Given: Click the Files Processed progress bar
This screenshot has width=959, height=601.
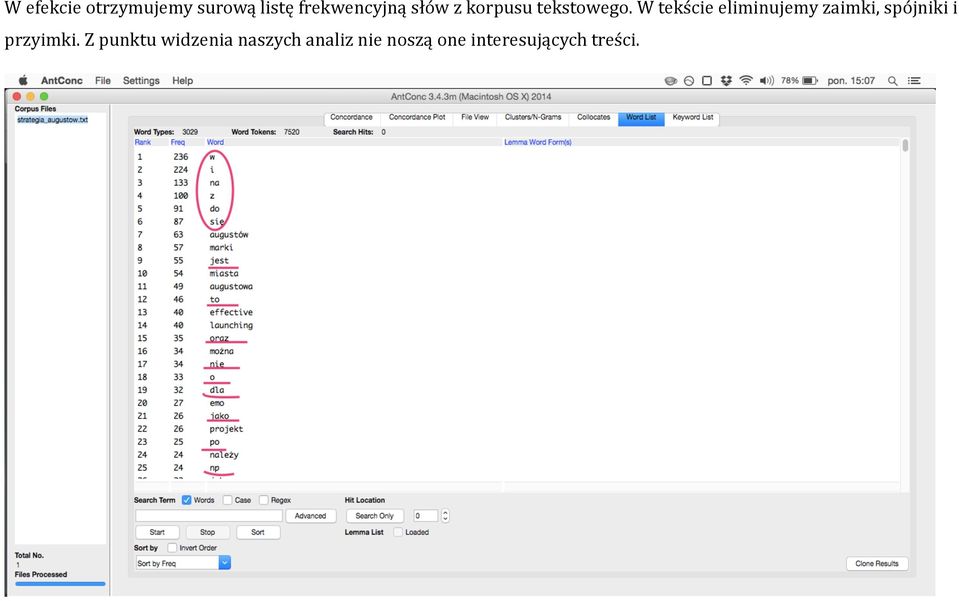Looking at the screenshot, I should pos(60,584).
